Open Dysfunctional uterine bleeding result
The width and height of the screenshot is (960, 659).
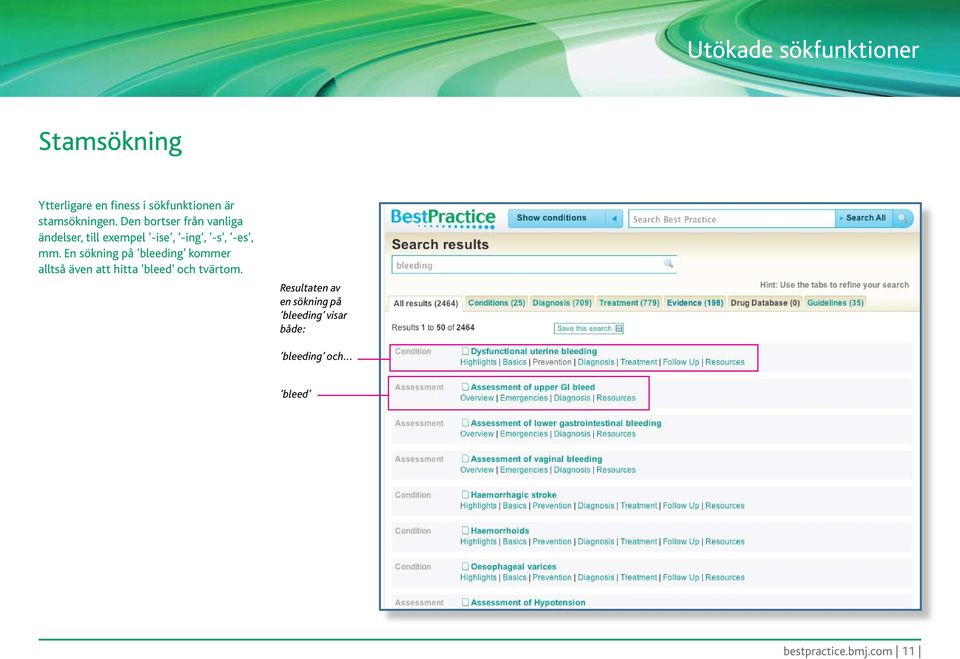[x=533, y=351]
